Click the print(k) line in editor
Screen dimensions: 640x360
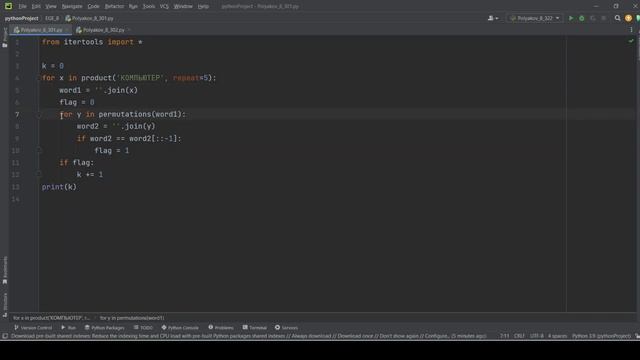coord(59,187)
